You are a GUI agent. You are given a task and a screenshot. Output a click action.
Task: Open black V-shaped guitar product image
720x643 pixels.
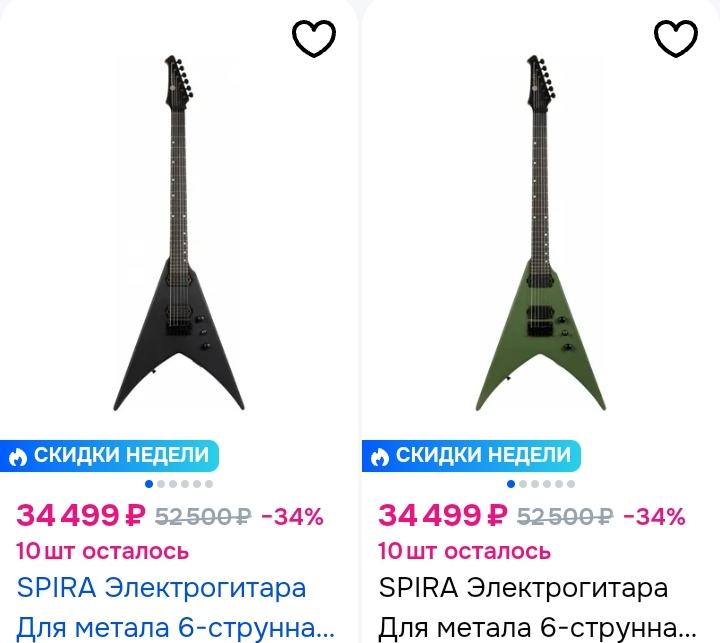coord(179,233)
